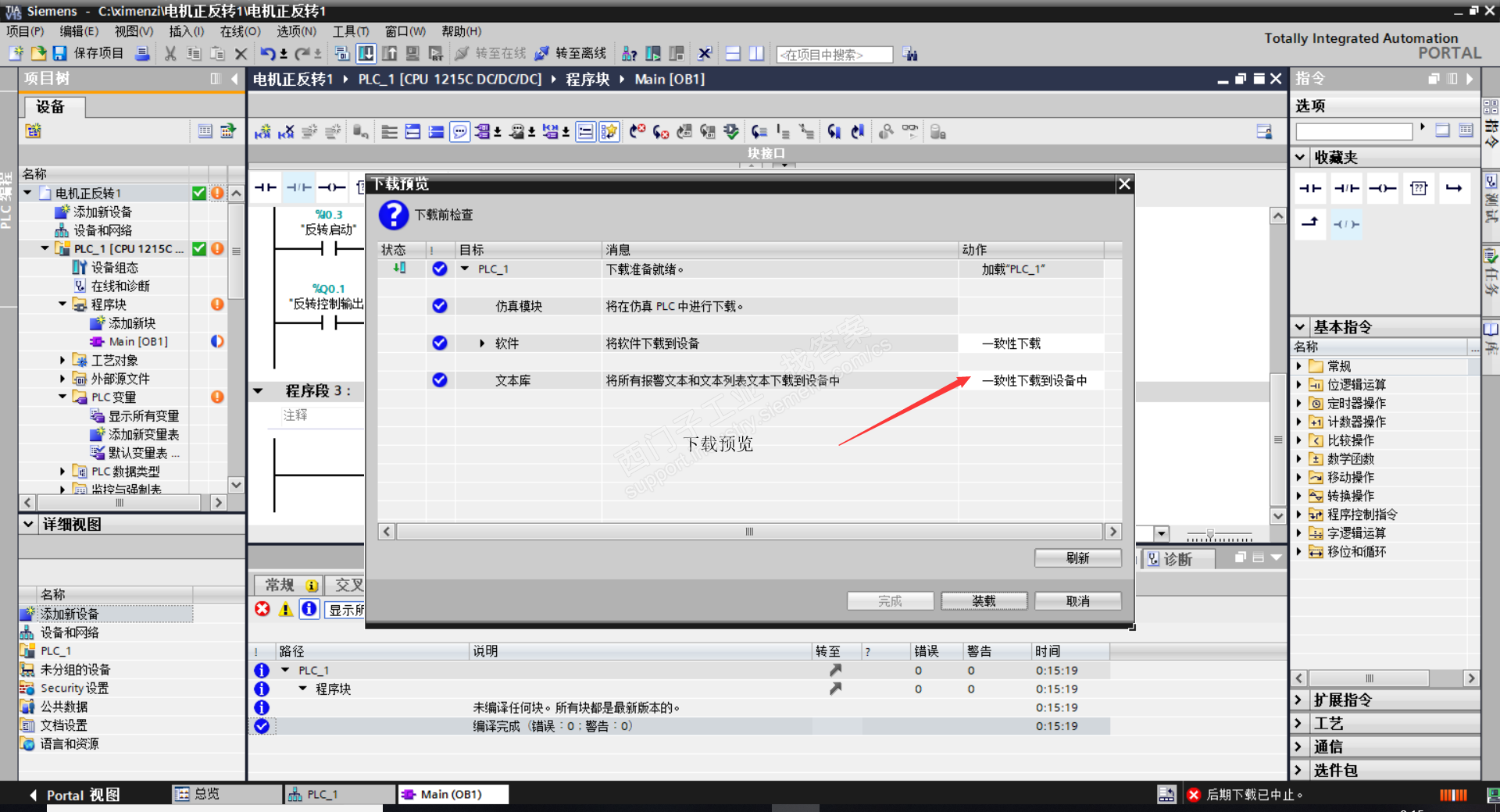
Task: Switch to the 常规 info tab
Action: pos(290,585)
